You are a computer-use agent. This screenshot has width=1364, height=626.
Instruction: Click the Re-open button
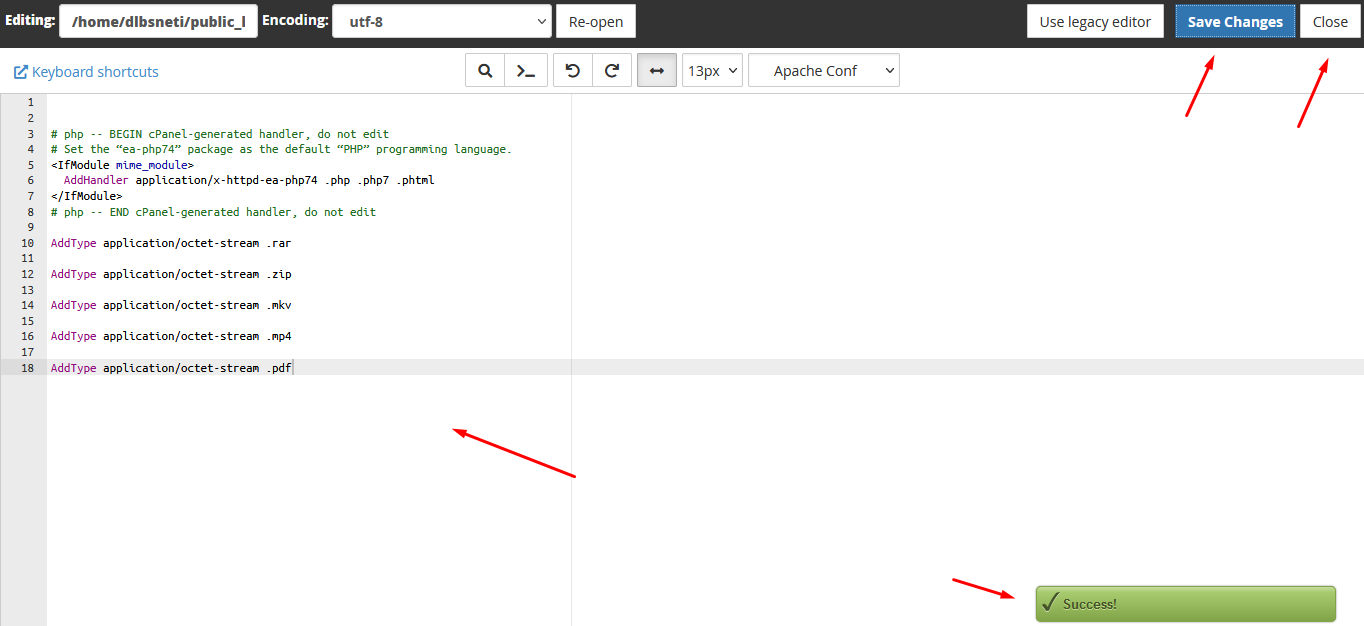tap(596, 21)
